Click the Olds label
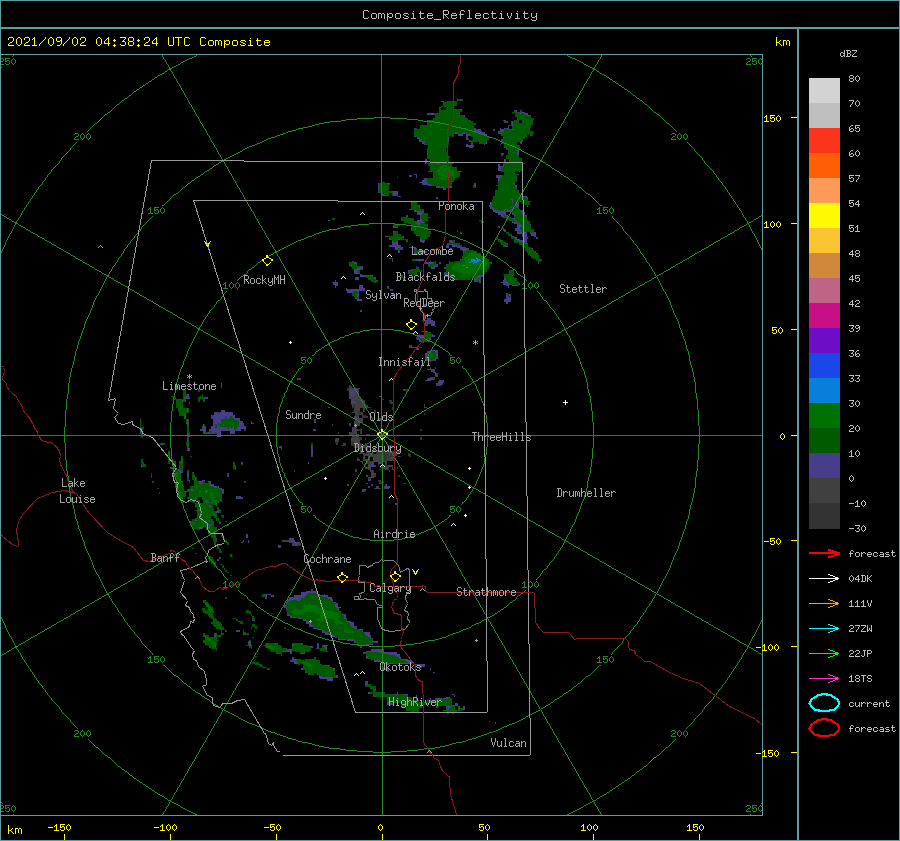Image resolution: width=900 pixels, height=841 pixels. coord(381,417)
